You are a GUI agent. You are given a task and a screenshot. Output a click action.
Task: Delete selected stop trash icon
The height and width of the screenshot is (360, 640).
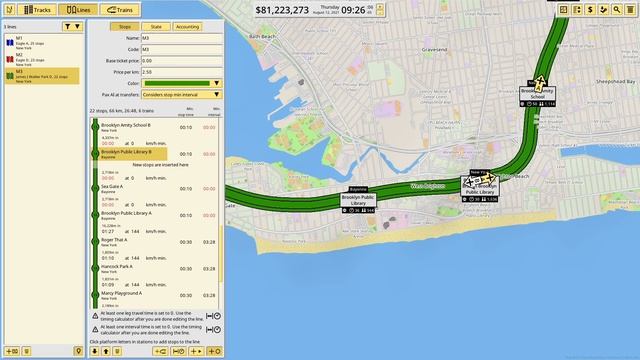coord(117,351)
